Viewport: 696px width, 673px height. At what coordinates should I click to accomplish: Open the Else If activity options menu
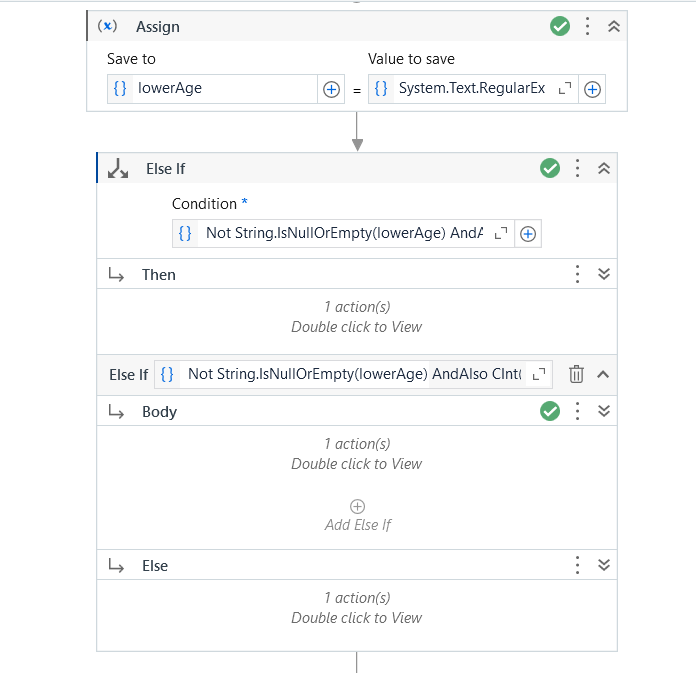click(x=577, y=169)
